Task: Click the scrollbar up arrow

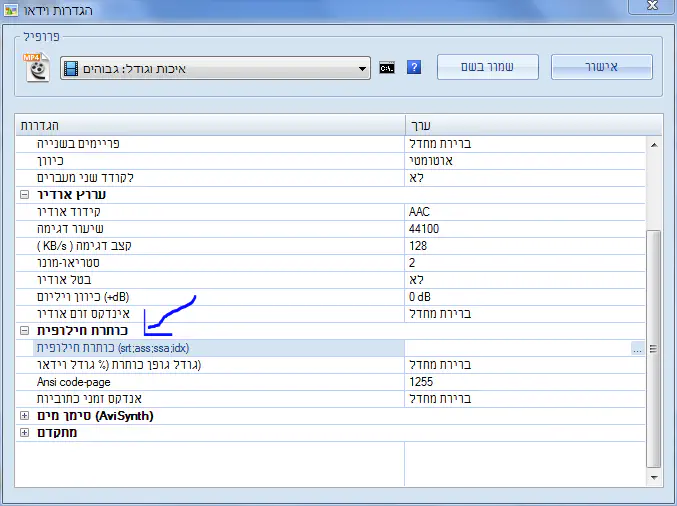Action: [654, 144]
